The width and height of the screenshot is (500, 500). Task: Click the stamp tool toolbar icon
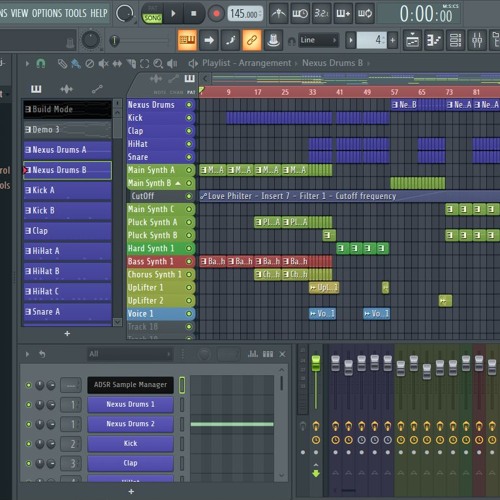click(273, 40)
